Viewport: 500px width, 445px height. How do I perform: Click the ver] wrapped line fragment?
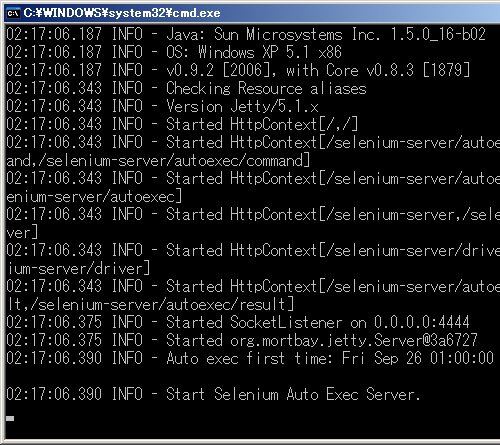[22, 233]
